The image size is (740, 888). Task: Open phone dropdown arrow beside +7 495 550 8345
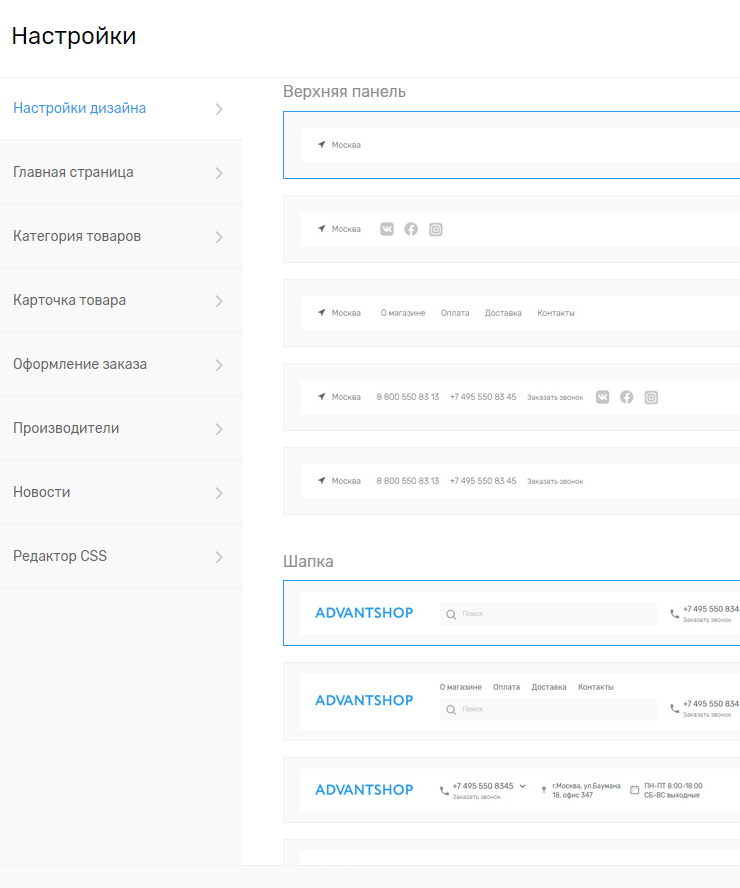click(523, 786)
